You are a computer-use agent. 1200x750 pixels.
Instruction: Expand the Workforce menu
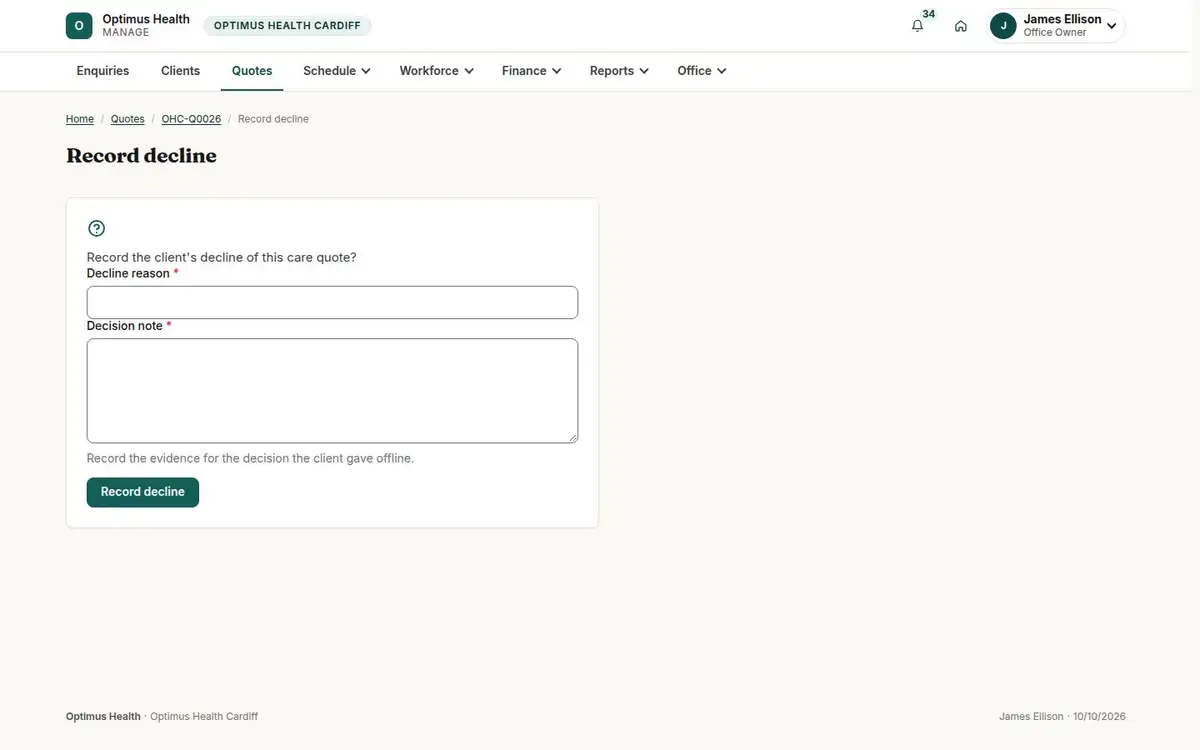[436, 71]
